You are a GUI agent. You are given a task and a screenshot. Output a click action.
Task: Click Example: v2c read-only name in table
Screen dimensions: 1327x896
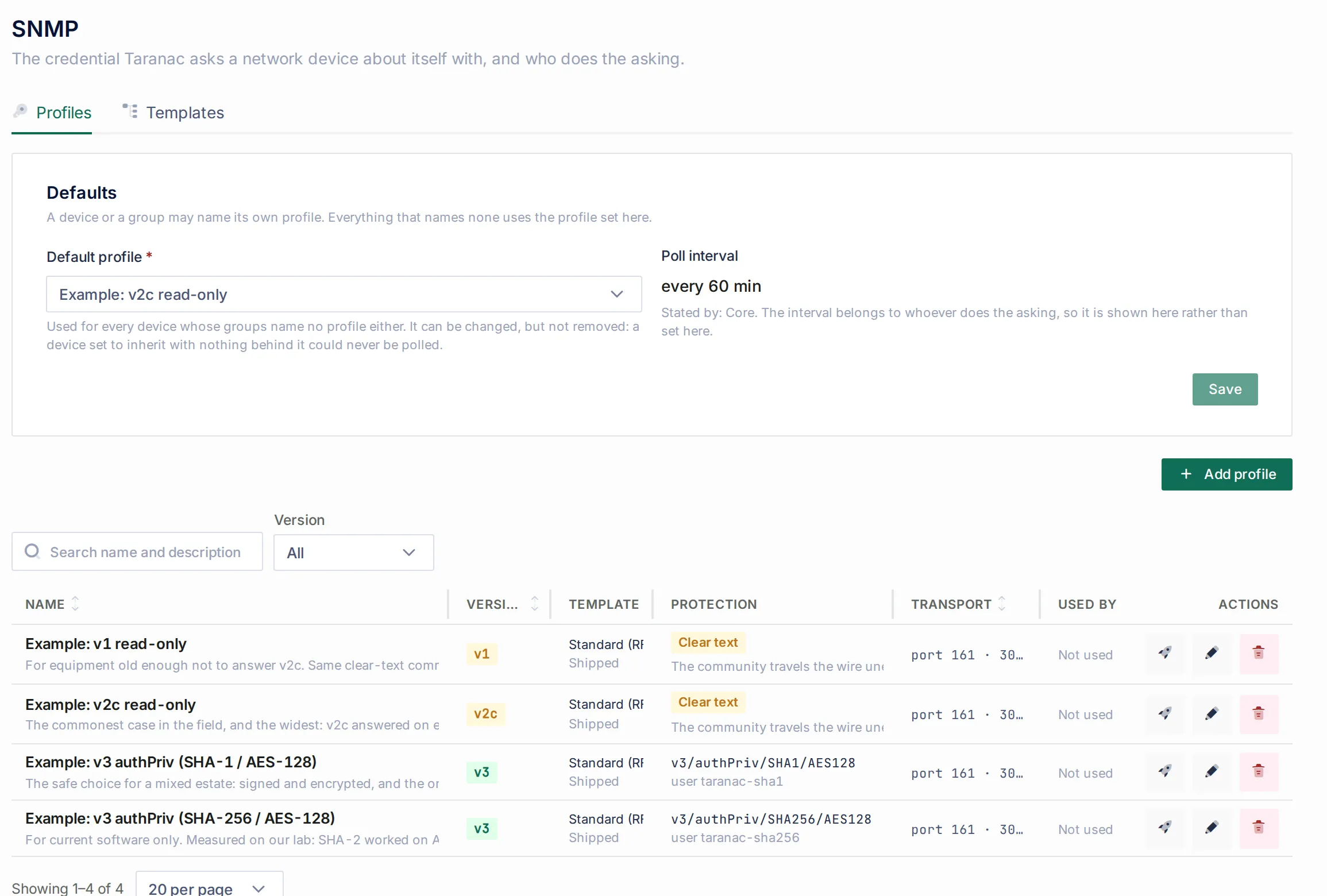click(x=110, y=705)
